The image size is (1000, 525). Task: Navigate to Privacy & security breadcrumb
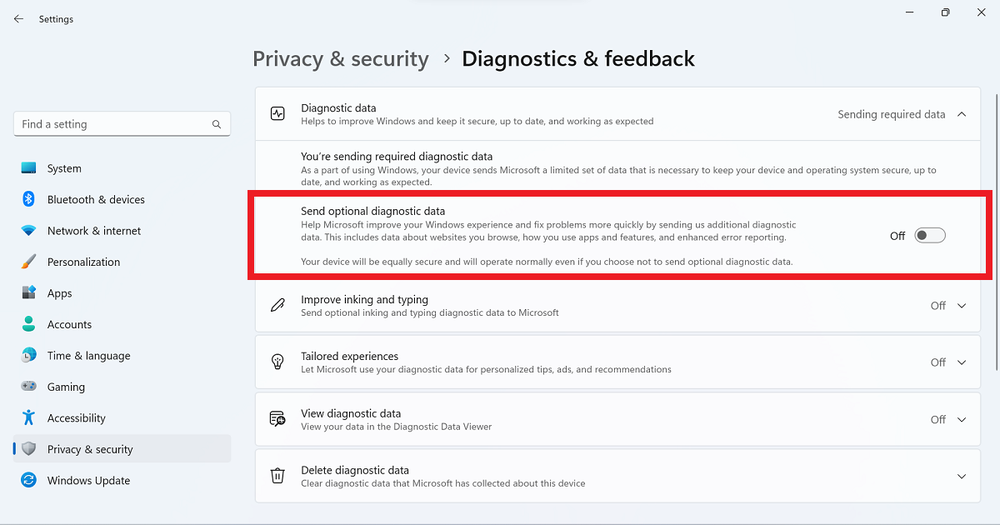(341, 59)
